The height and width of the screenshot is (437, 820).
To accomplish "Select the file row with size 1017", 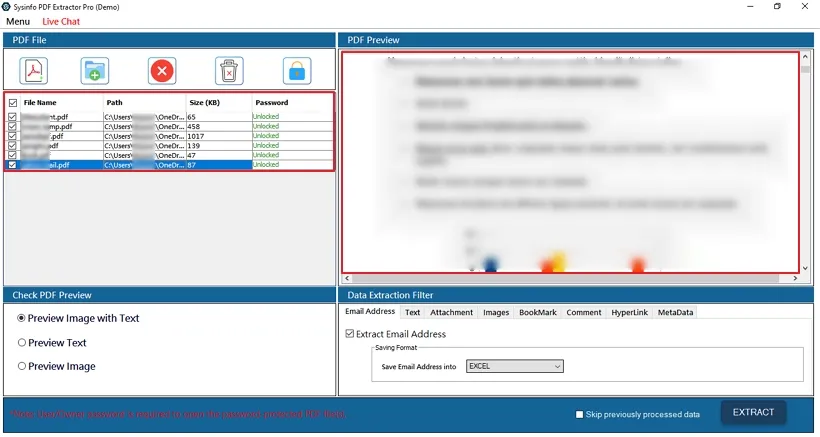I will (169, 136).
